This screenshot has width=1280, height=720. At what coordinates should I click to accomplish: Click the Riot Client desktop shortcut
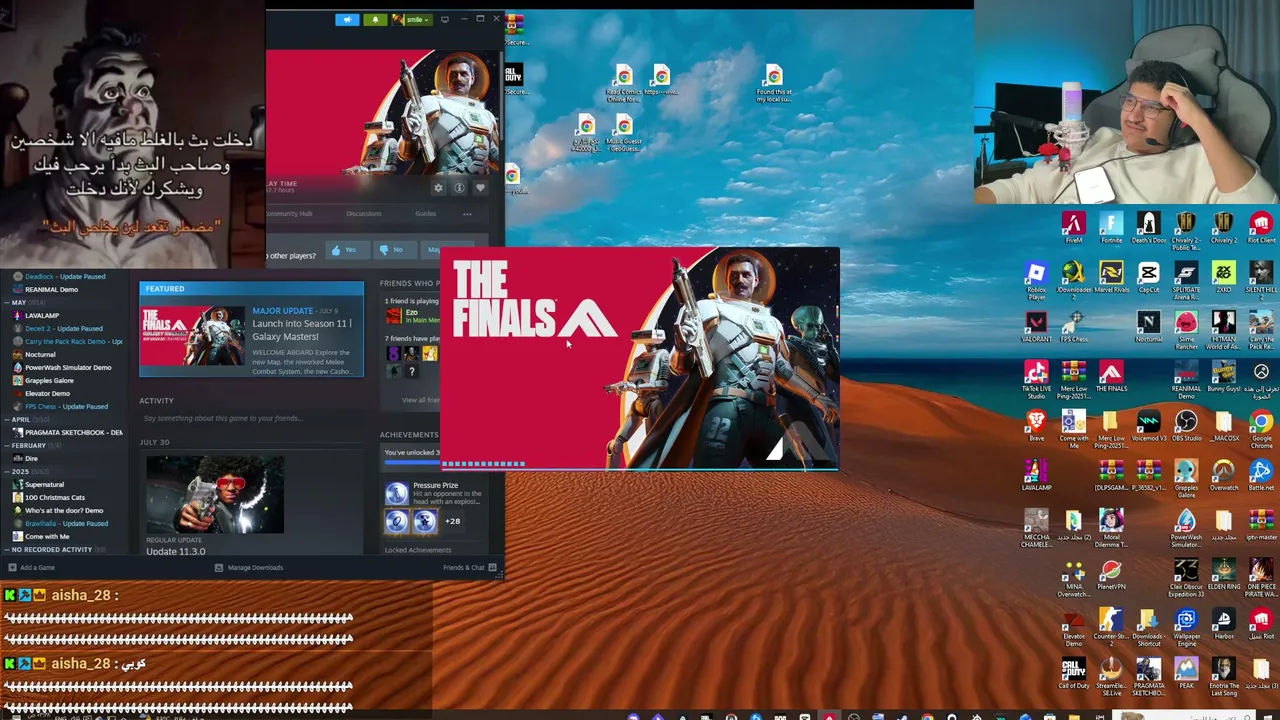tap(1261, 228)
